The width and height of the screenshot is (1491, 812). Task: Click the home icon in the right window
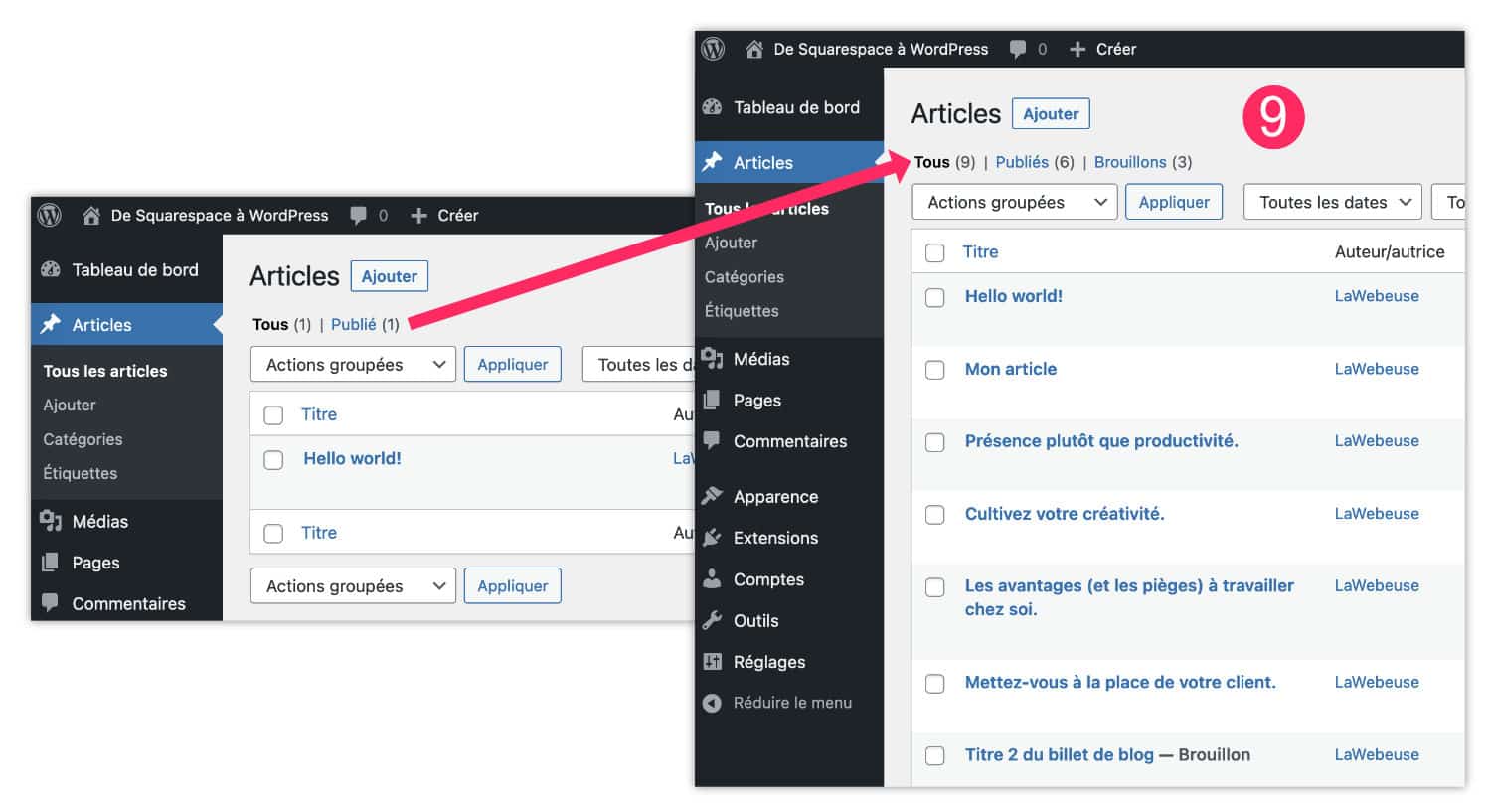[x=754, y=49]
